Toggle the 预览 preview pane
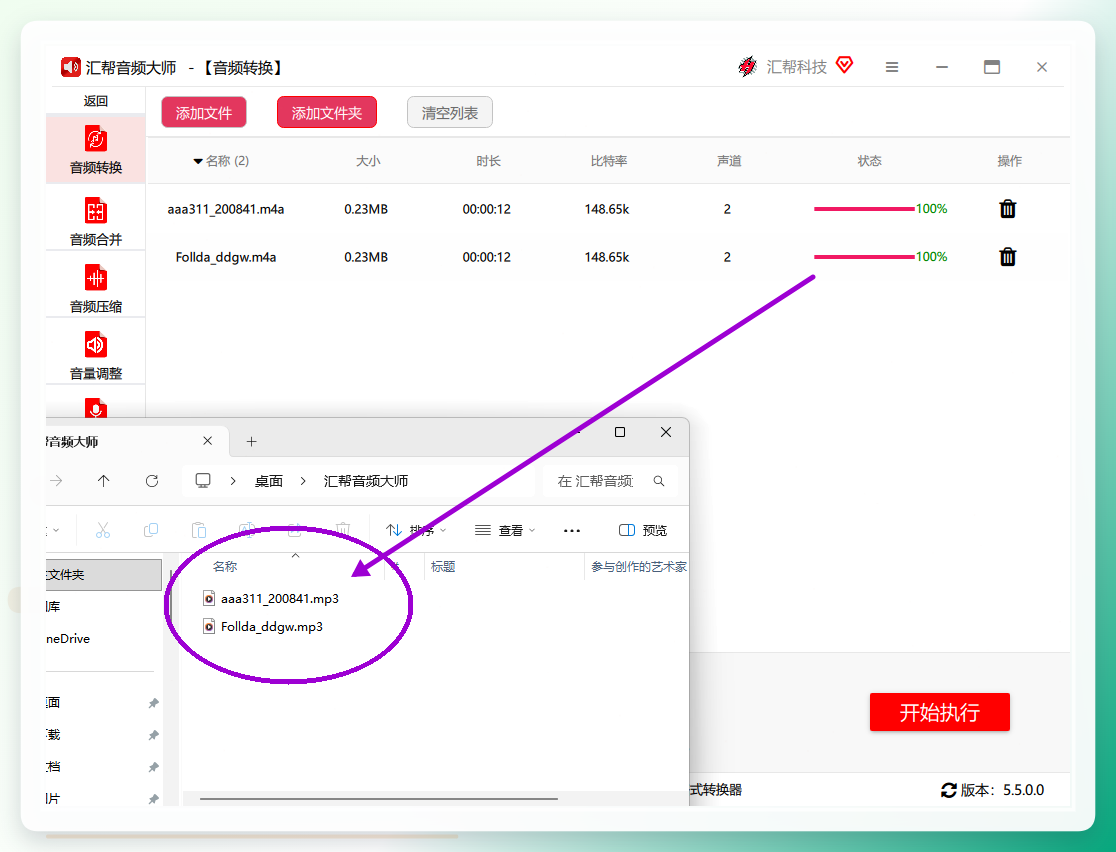The image size is (1116, 852). (x=643, y=530)
